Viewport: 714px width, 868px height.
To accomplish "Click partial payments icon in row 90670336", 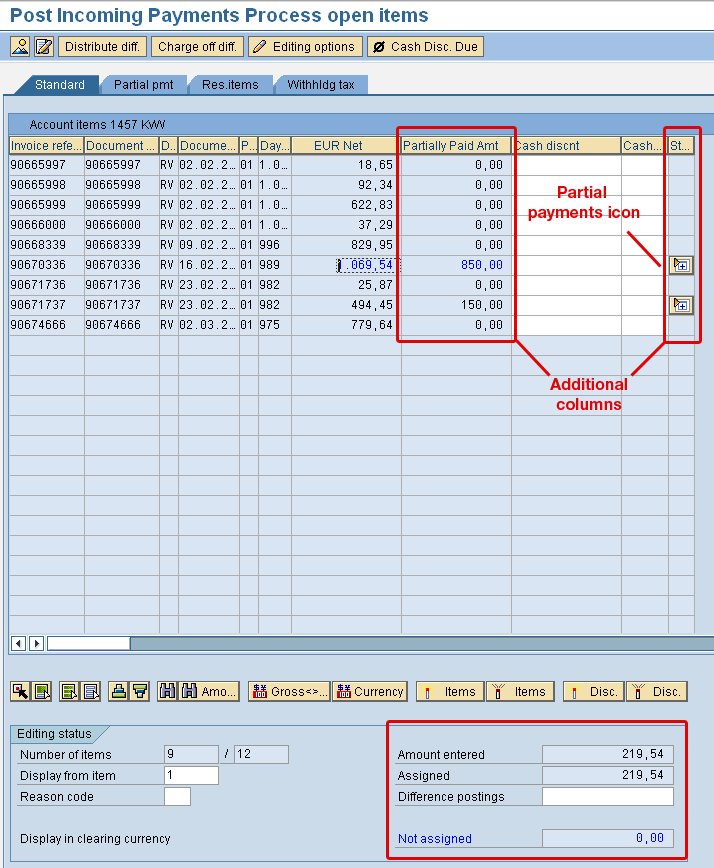I will tap(681, 265).
